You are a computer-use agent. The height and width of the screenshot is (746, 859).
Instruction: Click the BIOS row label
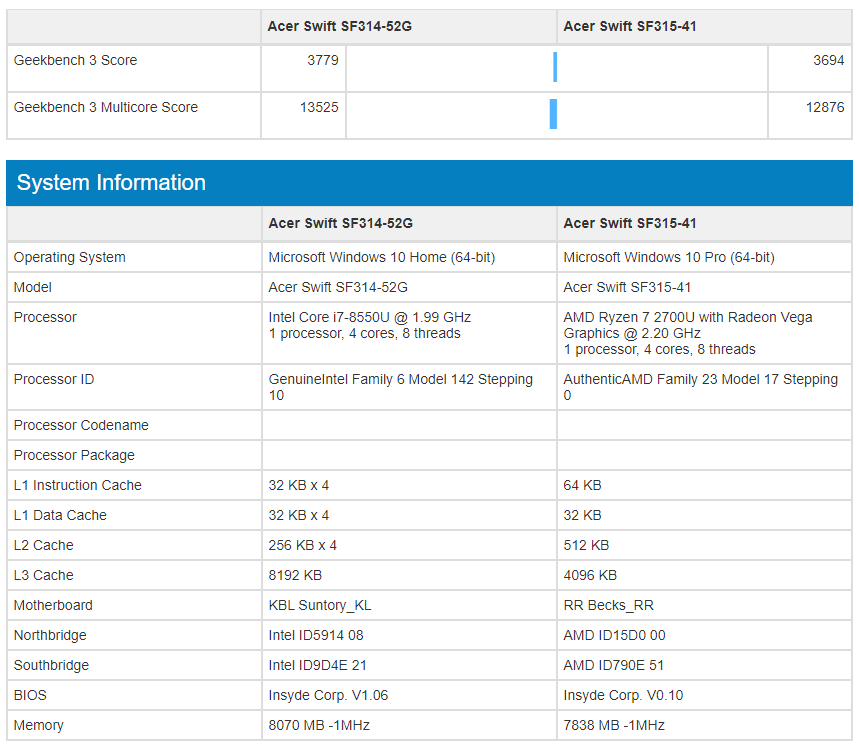tap(30, 696)
